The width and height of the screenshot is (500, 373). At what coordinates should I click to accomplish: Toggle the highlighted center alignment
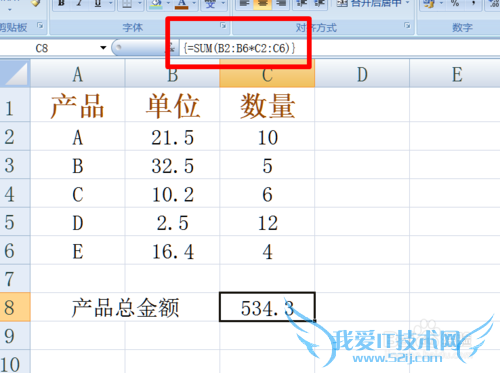(263, 4)
